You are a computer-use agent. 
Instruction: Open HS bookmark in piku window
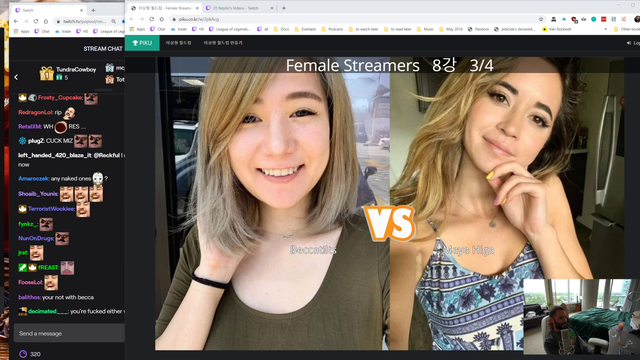pos(198,29)
